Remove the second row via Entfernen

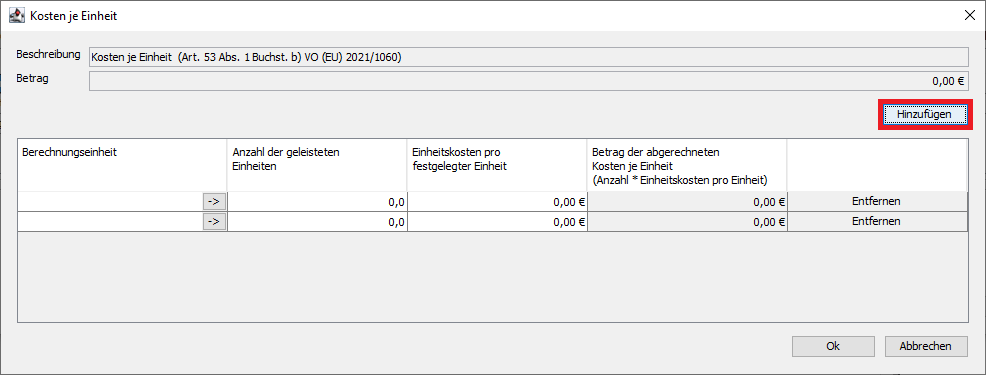(877, 221)
